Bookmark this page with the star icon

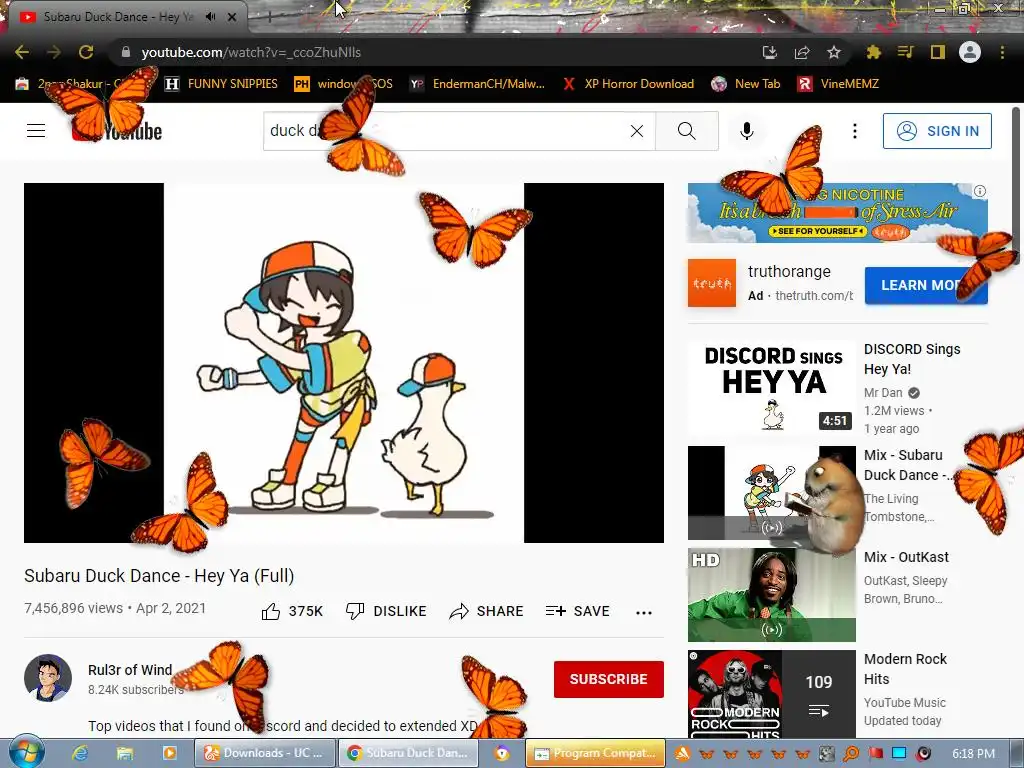834,52
